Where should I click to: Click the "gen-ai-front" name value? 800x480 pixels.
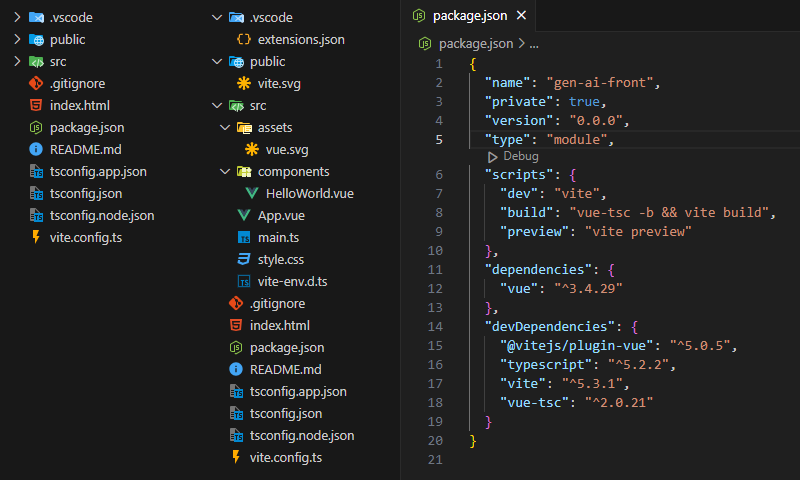coord(599,83)
